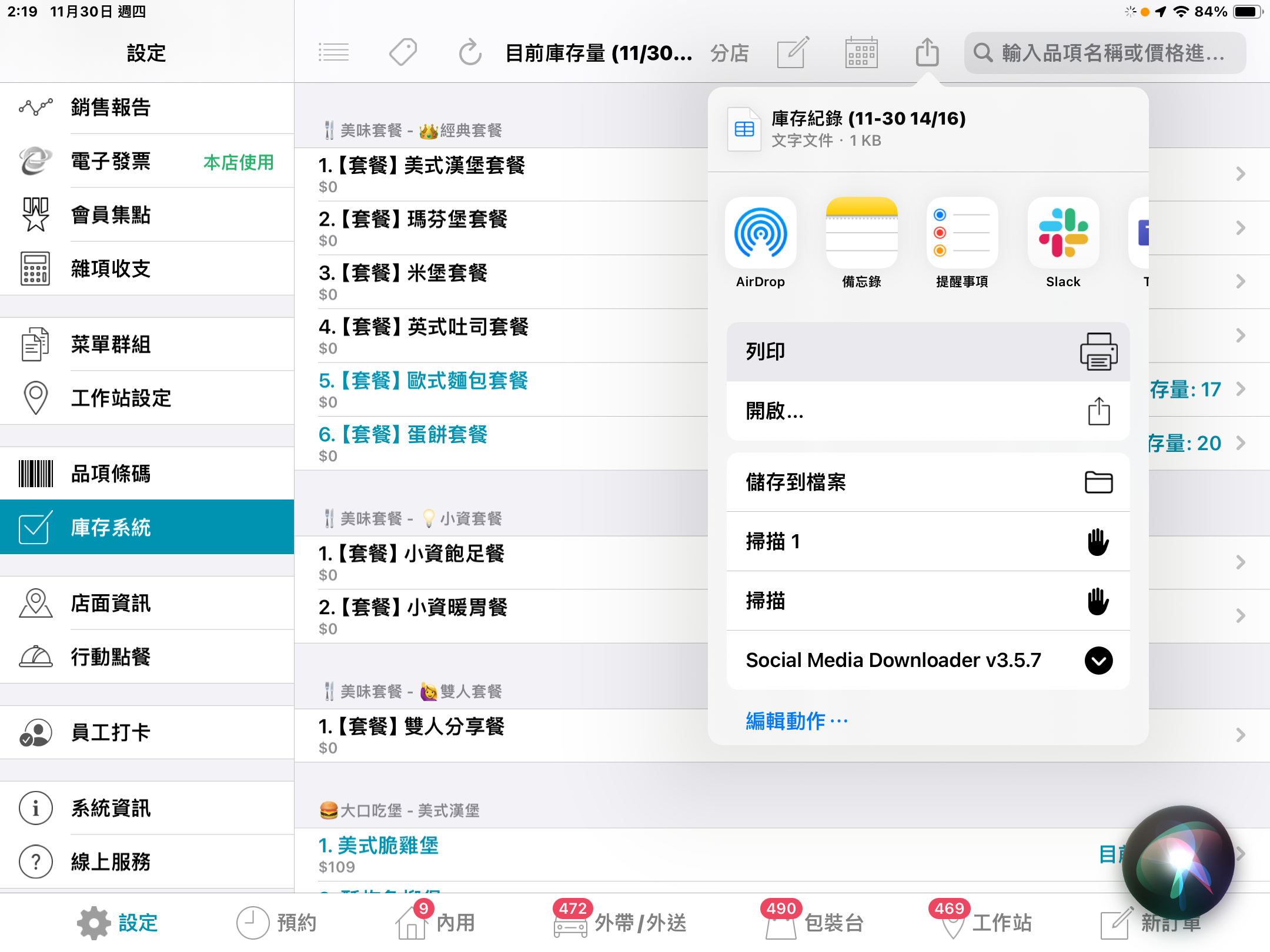Select 列印 print action
Screen dimensions: 1270x952
point(928,351)
